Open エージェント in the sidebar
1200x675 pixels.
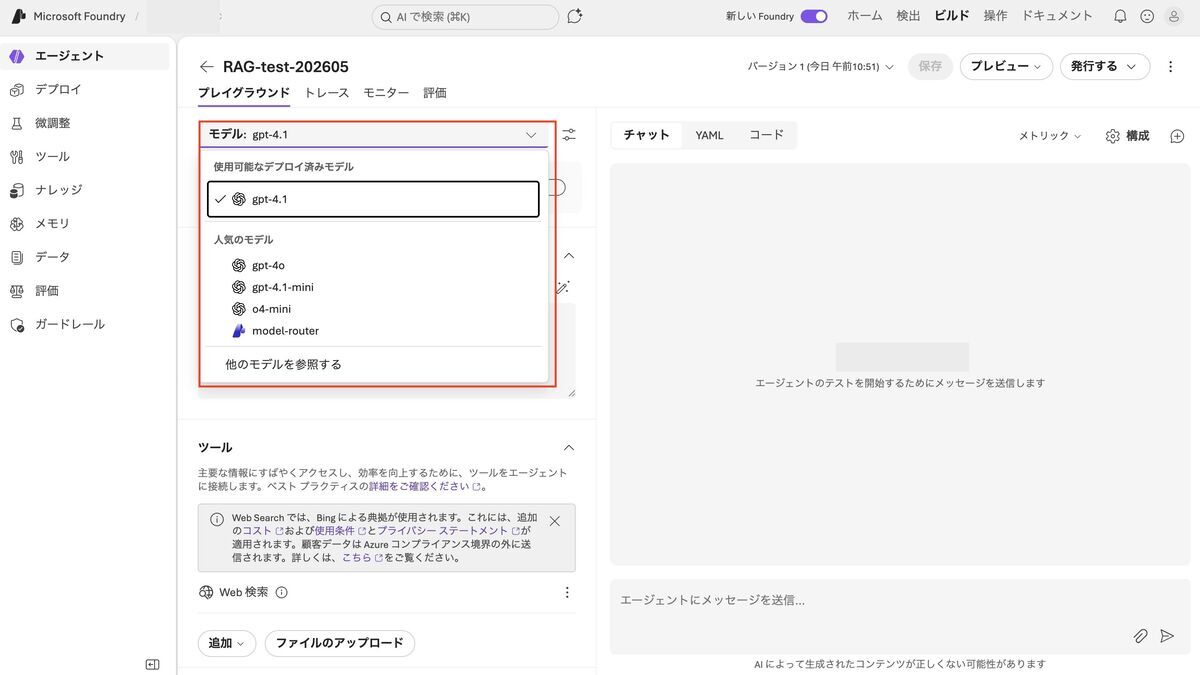(86, 56)
